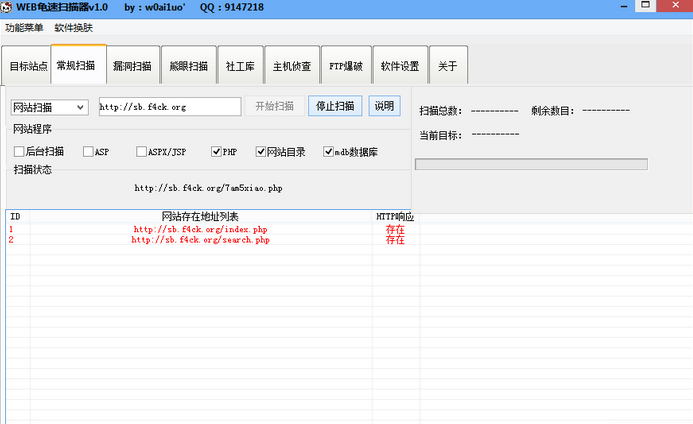
Task: Check the ASP checkbox
Action: click(x=88, y=152)
